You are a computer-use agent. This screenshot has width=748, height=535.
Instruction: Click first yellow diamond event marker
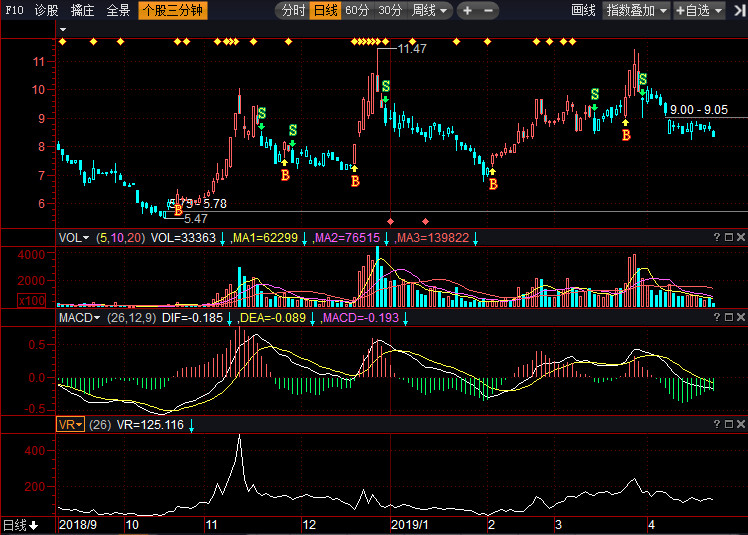click(62, 42)
